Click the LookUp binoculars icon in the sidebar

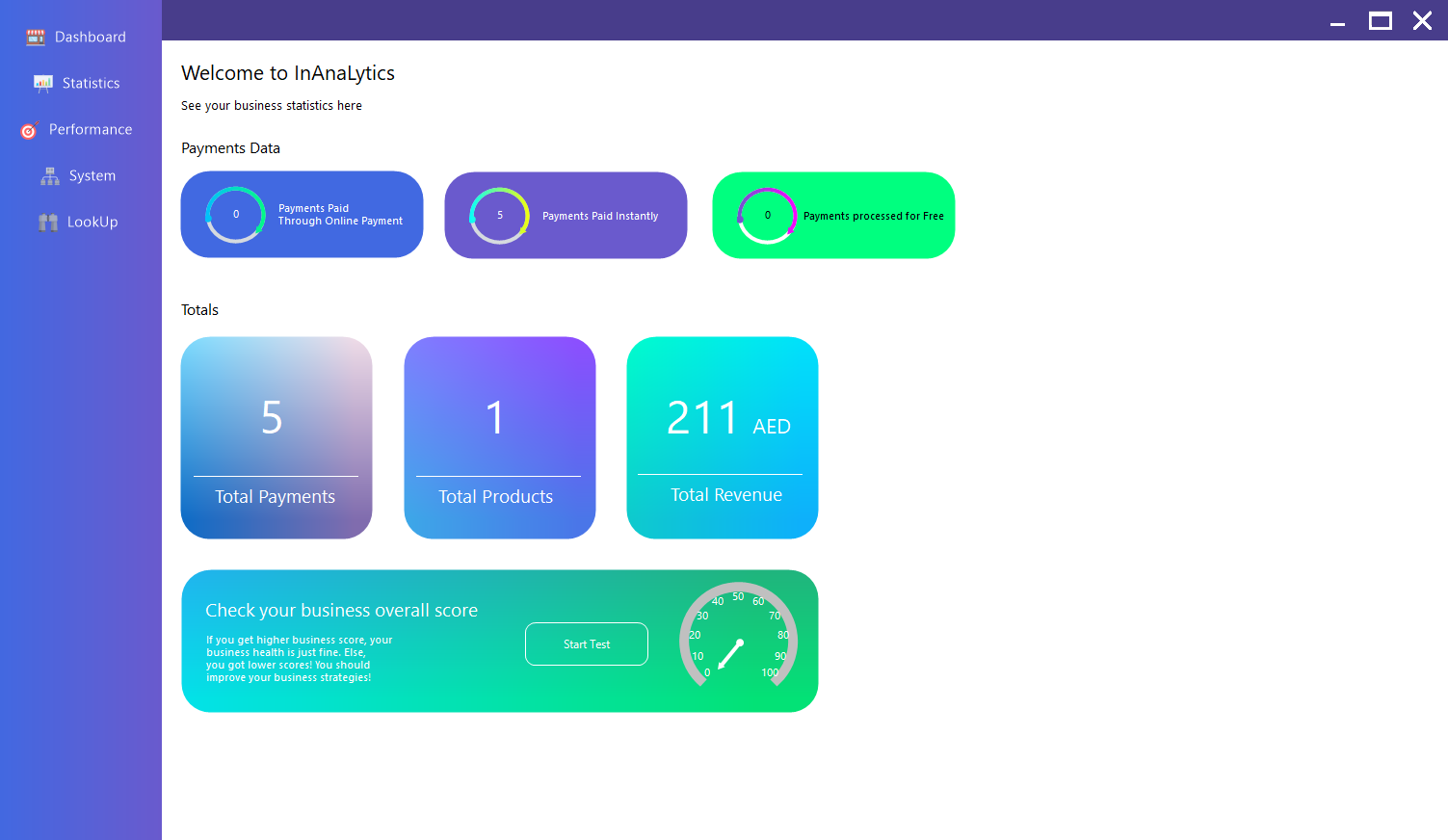coord(48,222)
